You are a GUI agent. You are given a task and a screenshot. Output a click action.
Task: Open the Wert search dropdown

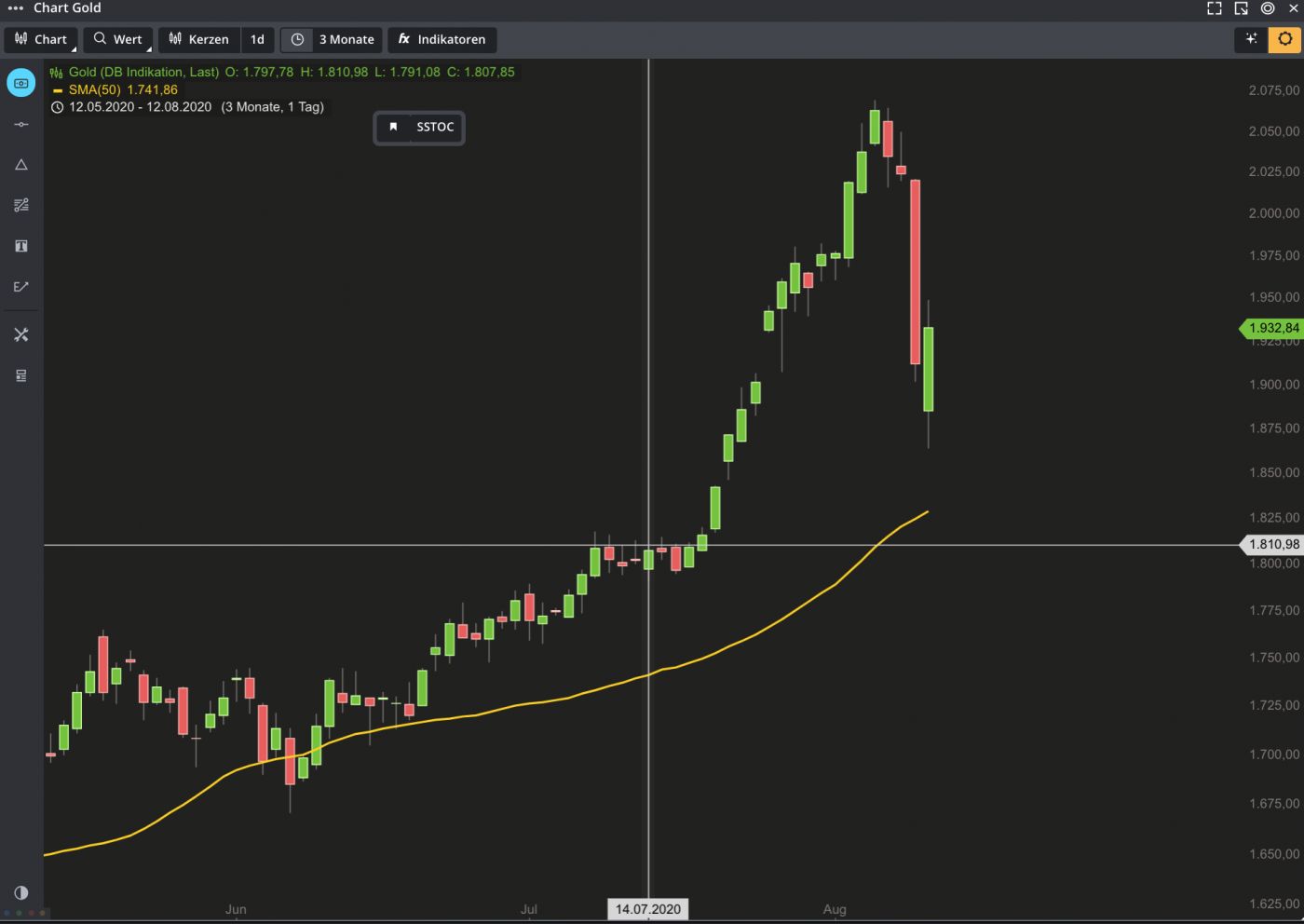click(x=118, y=39)
